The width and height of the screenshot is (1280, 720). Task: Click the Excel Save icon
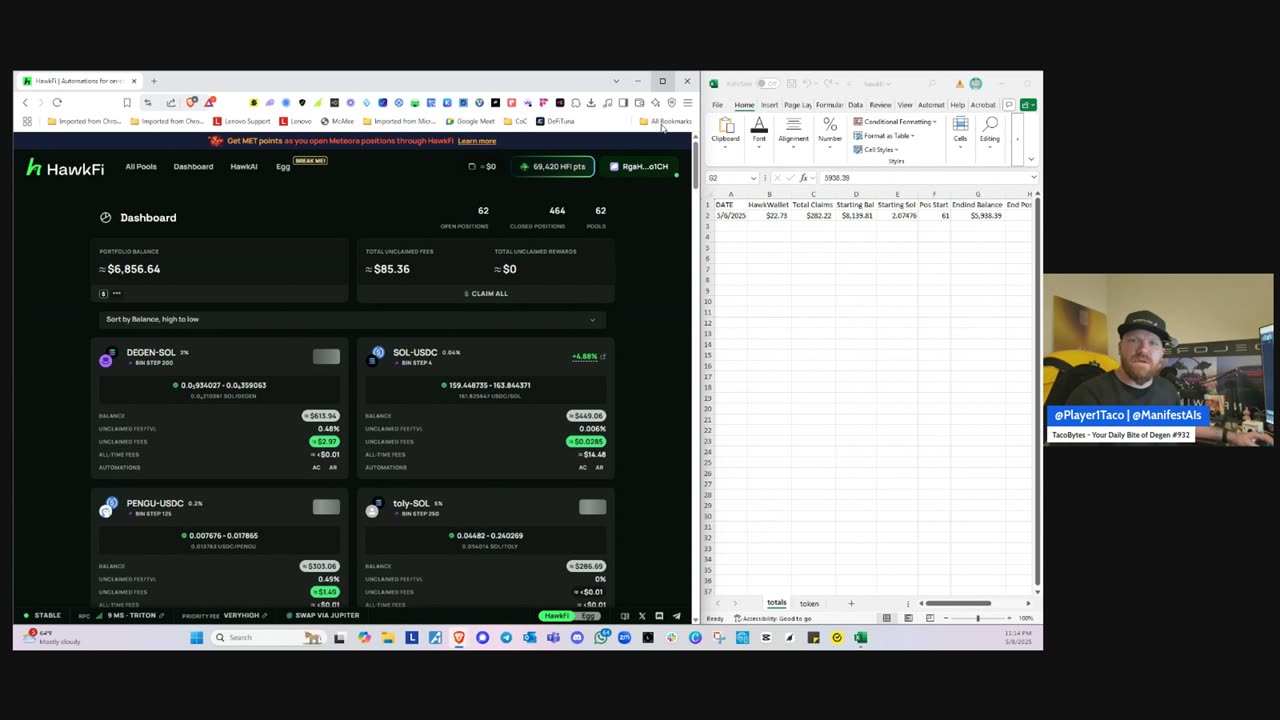pyautogui.click(x=791, y=84)
